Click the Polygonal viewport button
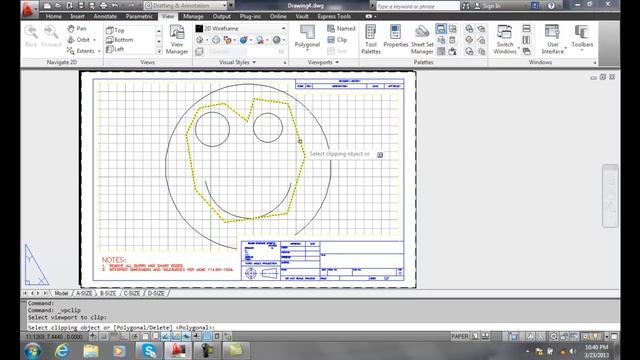 307,37
